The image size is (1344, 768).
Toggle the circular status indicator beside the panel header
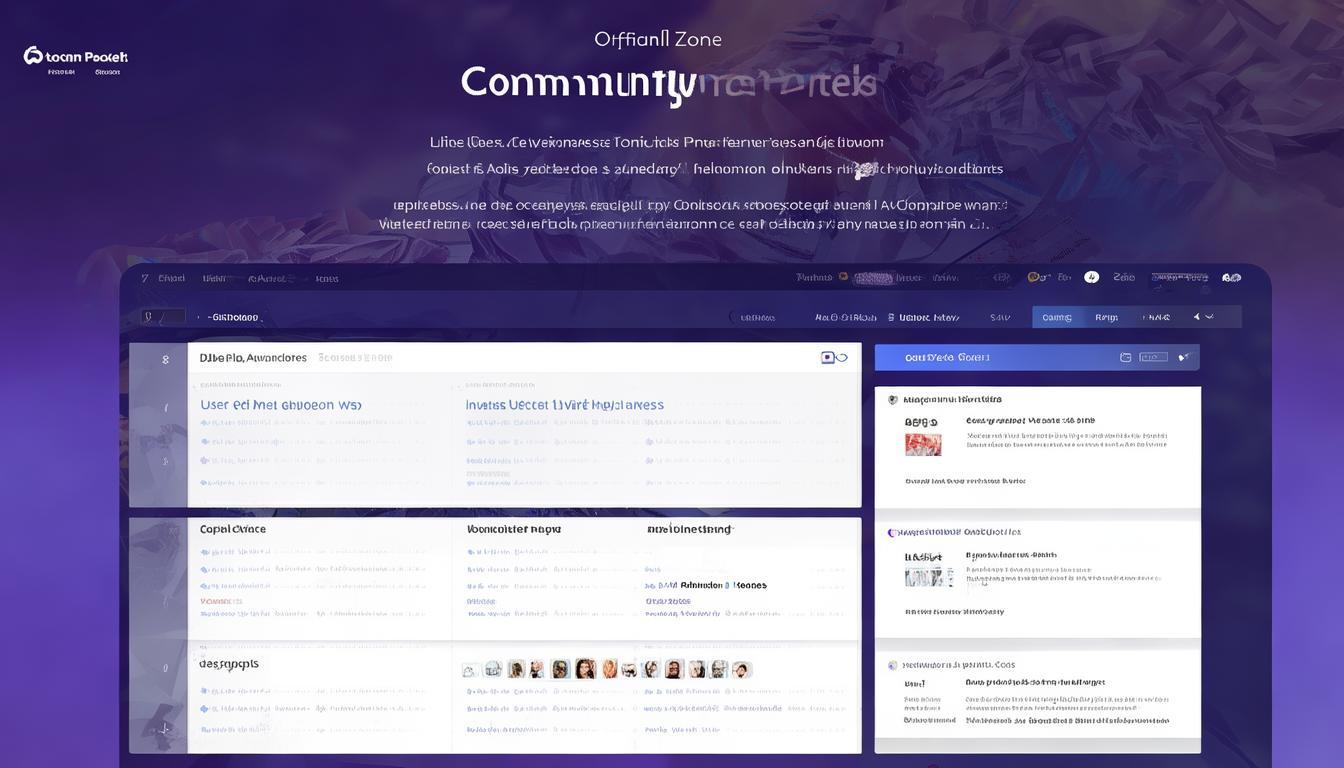tap(841, 355)
